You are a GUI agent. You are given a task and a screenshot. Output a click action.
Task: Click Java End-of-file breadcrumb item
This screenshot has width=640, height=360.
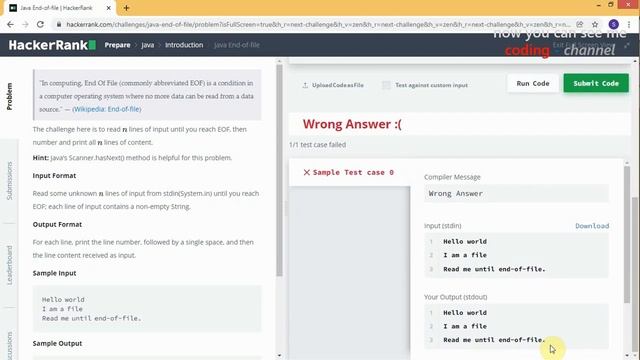tap(237, 45)
